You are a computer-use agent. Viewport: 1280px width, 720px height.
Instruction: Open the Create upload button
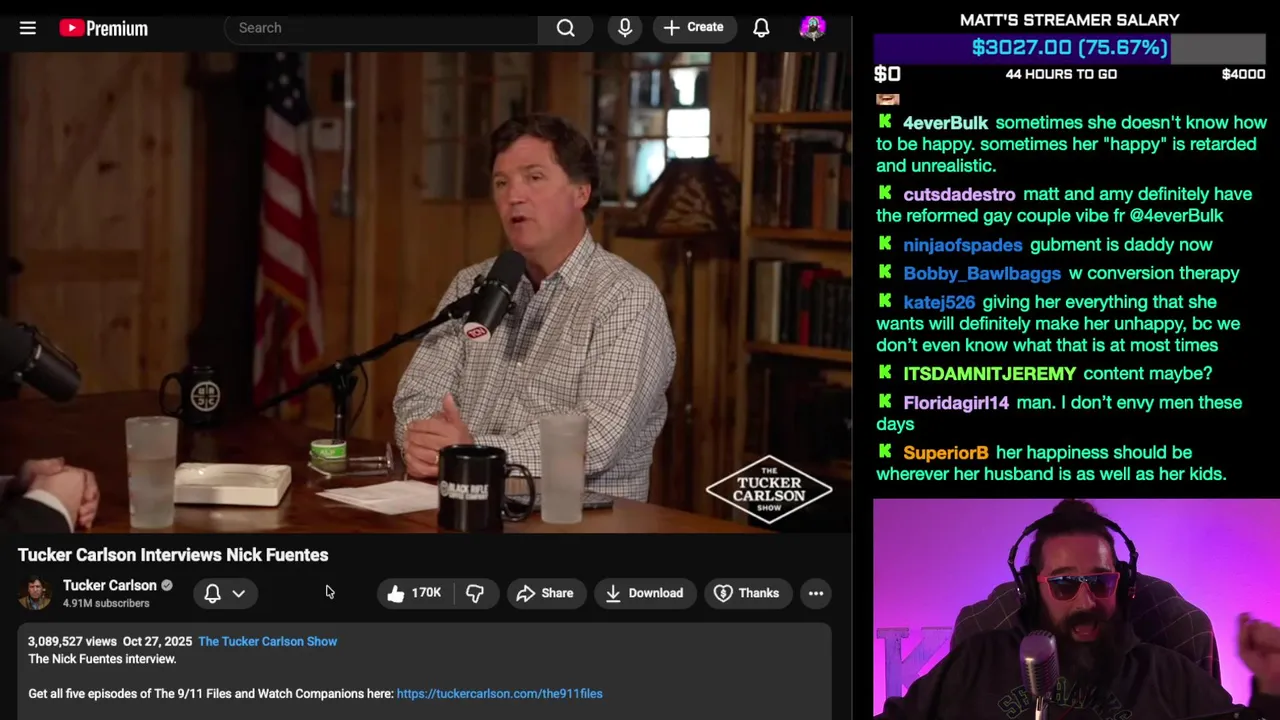(693, 28)
